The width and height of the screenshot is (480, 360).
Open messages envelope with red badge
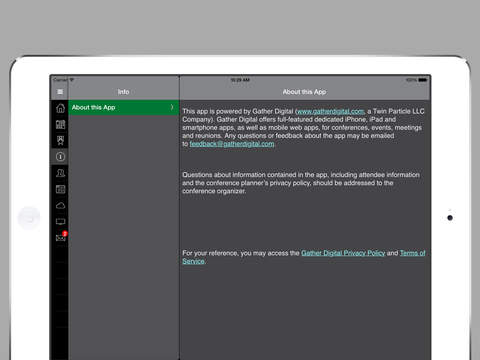(61, 237)
